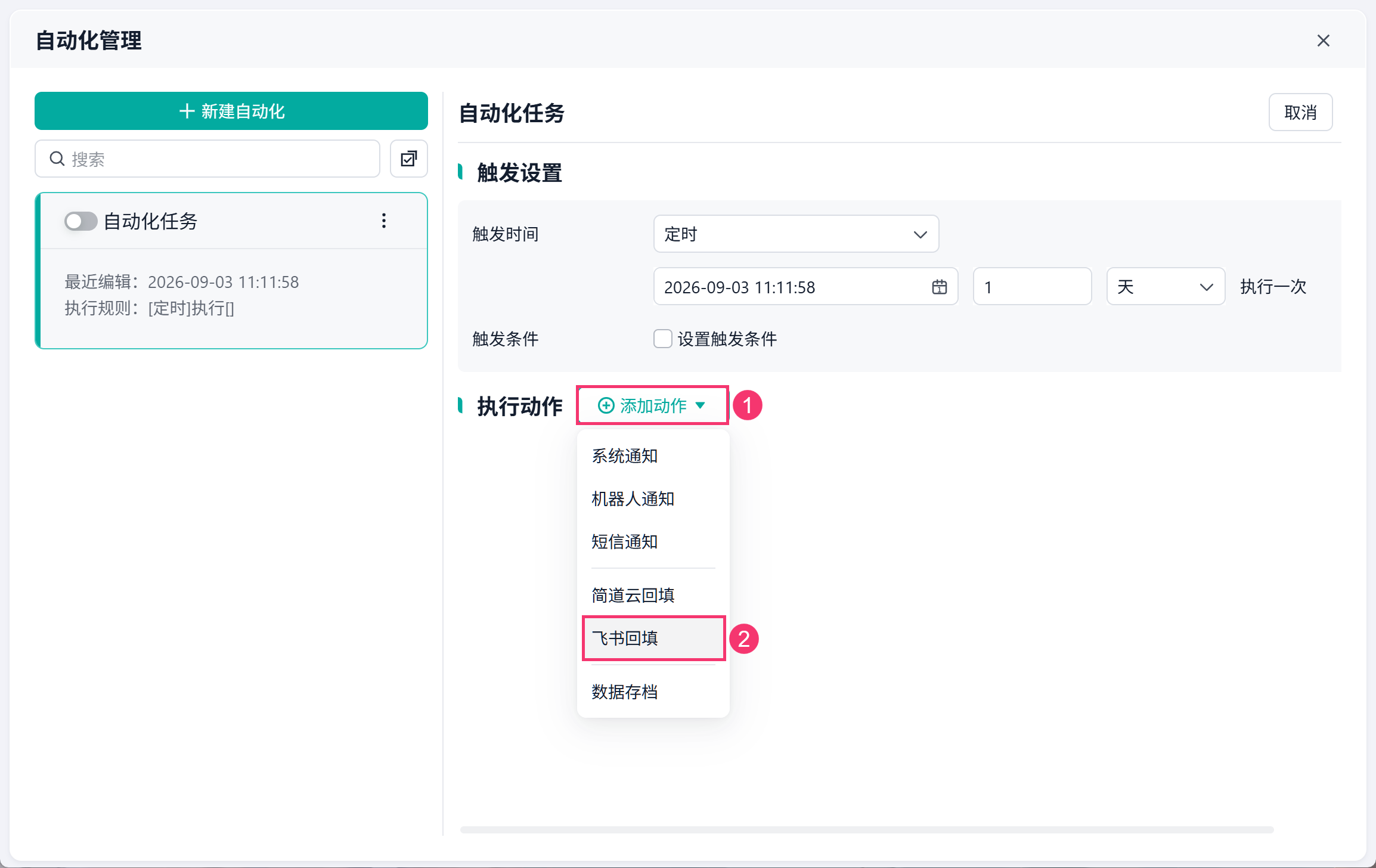
Task: Focus the 搜索 input field
Action: pos(207,159)
